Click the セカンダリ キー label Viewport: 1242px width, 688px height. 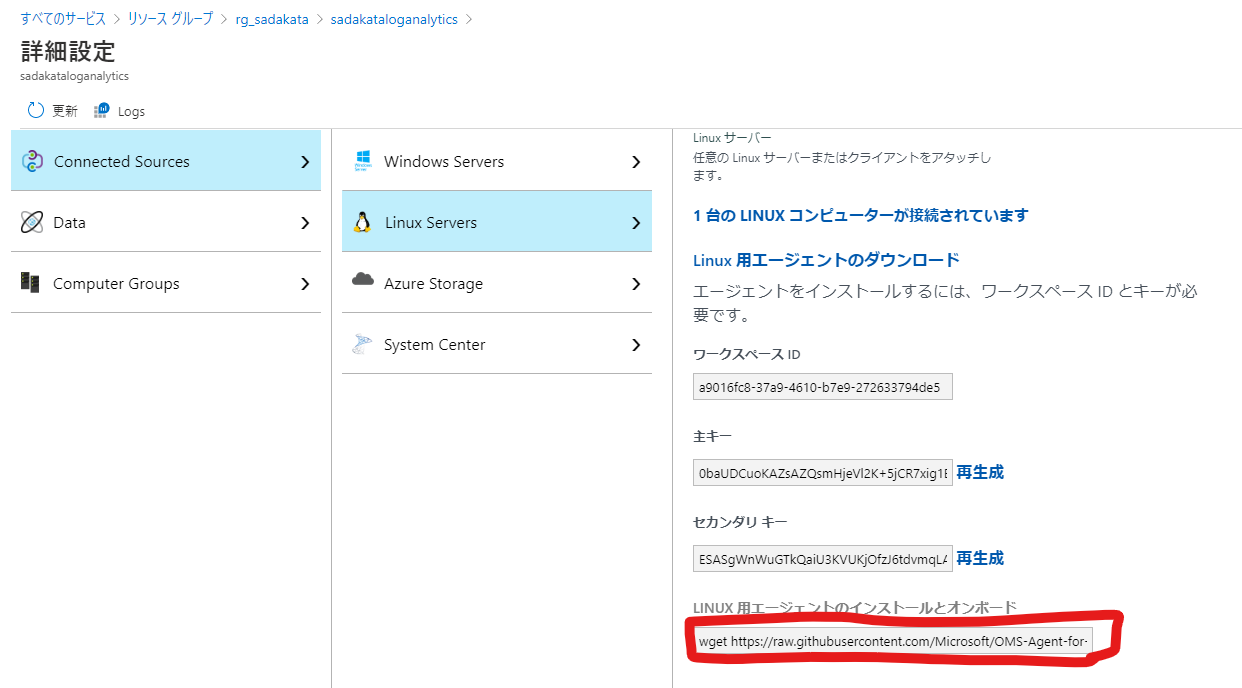740,522
